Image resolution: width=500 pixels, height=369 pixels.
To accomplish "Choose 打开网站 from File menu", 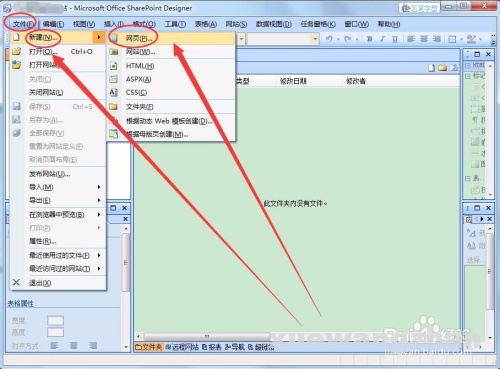I will 58,65.
